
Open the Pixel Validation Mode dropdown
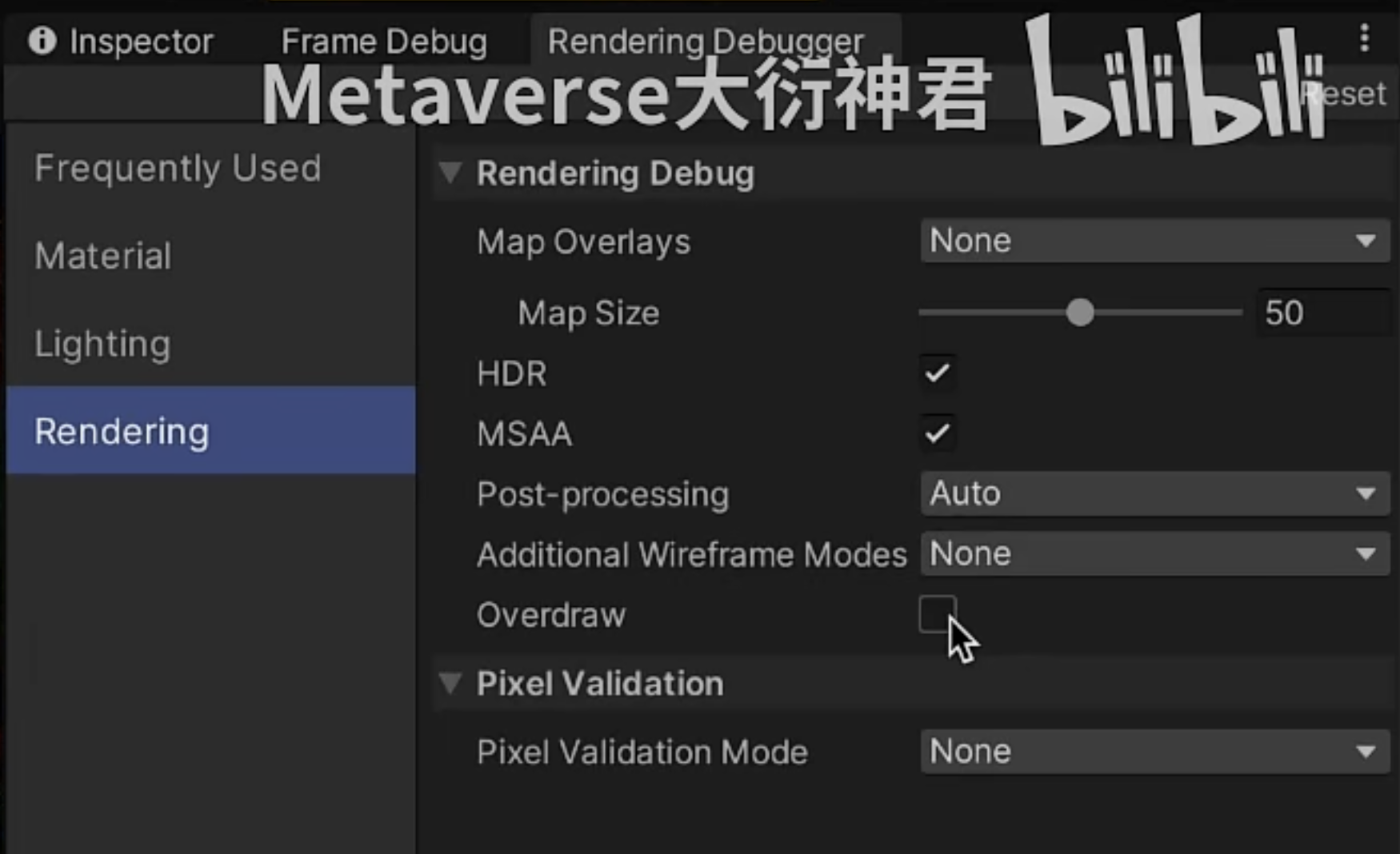(1154, 752)
